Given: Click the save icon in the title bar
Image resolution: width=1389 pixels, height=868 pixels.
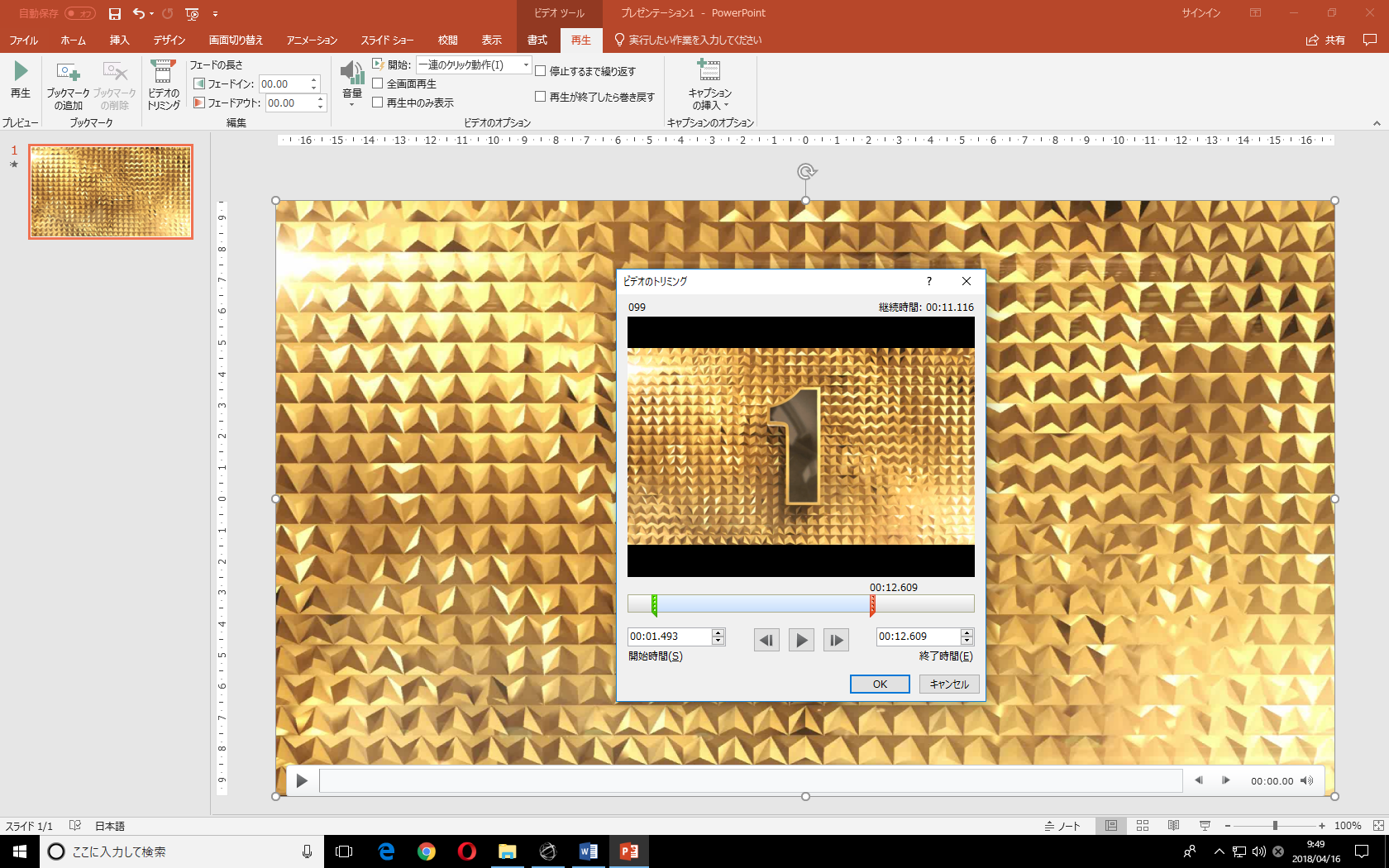Looking at the screenshot, I should coord(115,13).
